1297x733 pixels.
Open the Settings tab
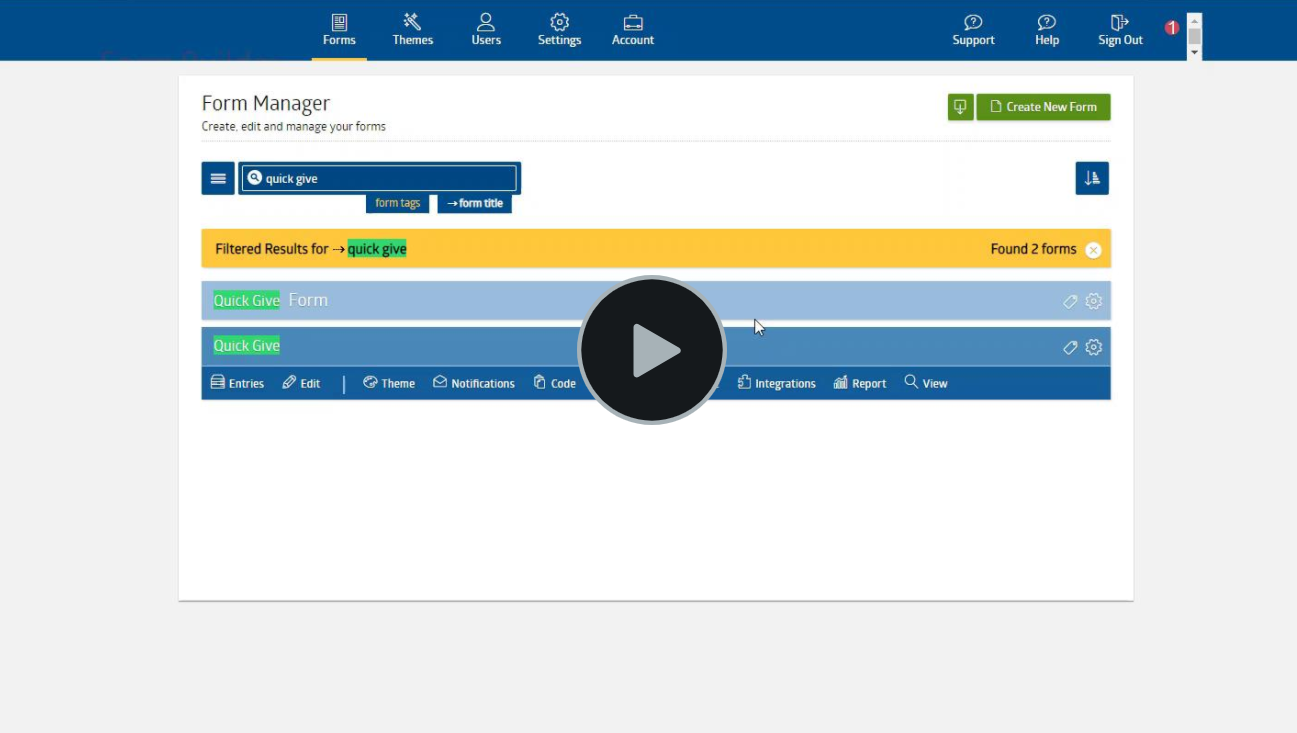pos(560,30)
